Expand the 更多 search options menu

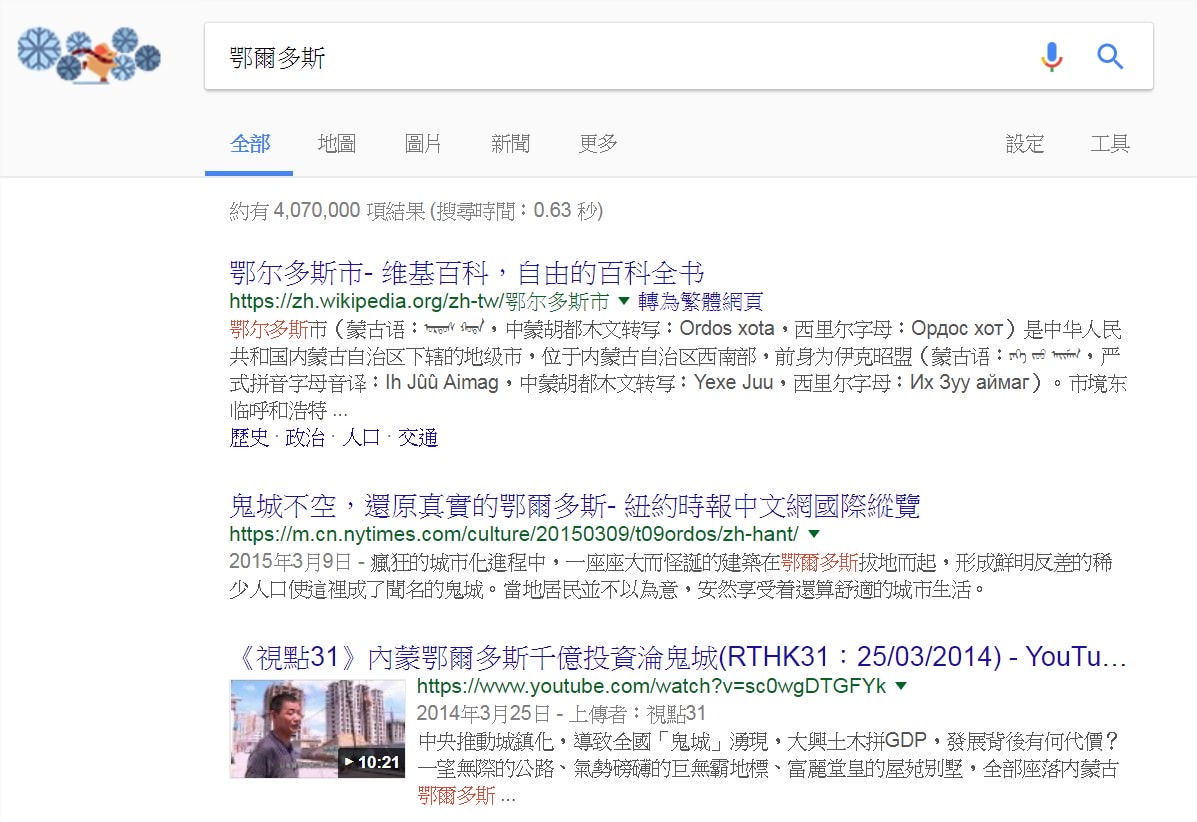(598, 144)
